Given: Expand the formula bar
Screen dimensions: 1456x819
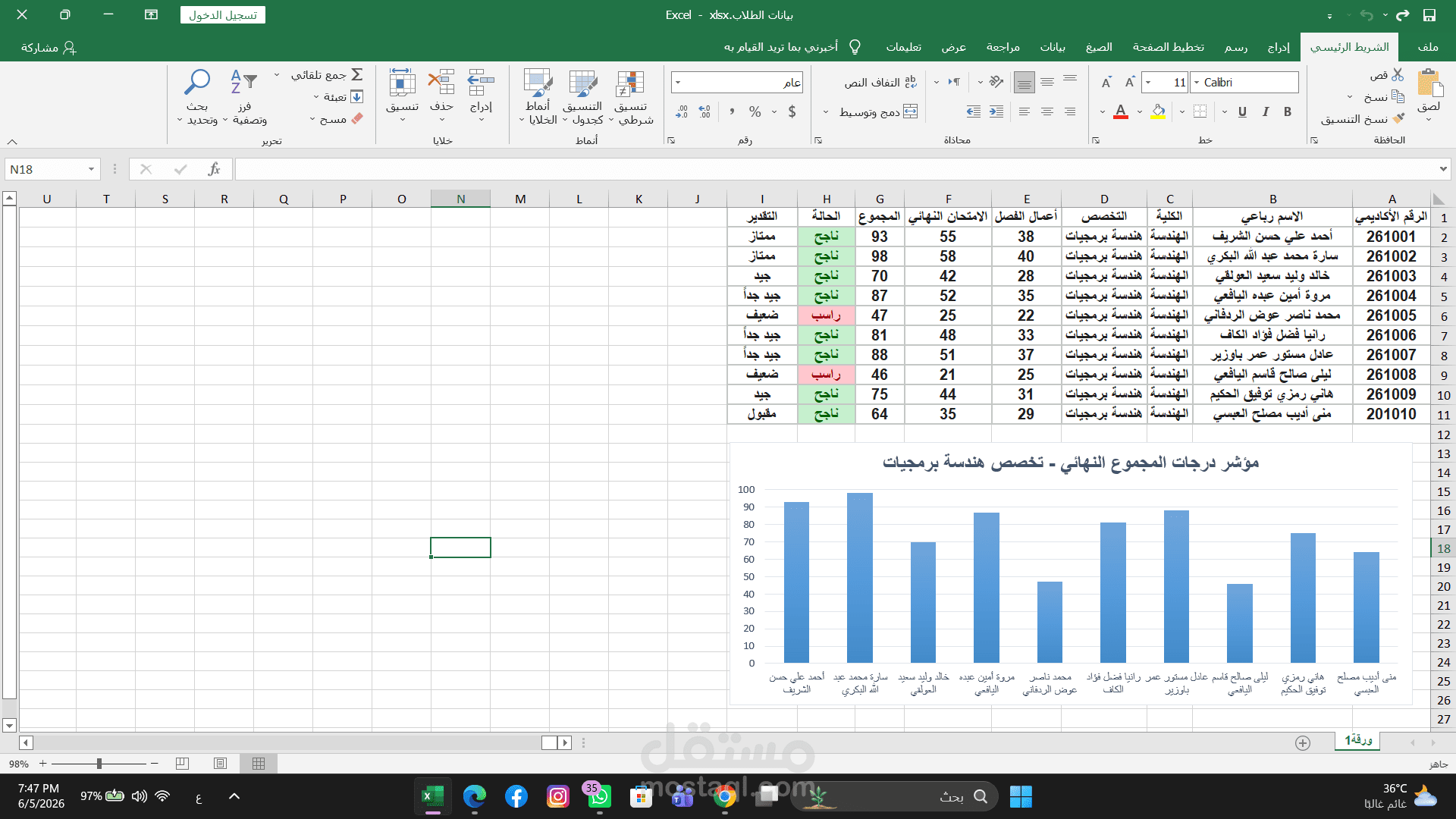Looking at the screenshot, I should point(1442,169).
